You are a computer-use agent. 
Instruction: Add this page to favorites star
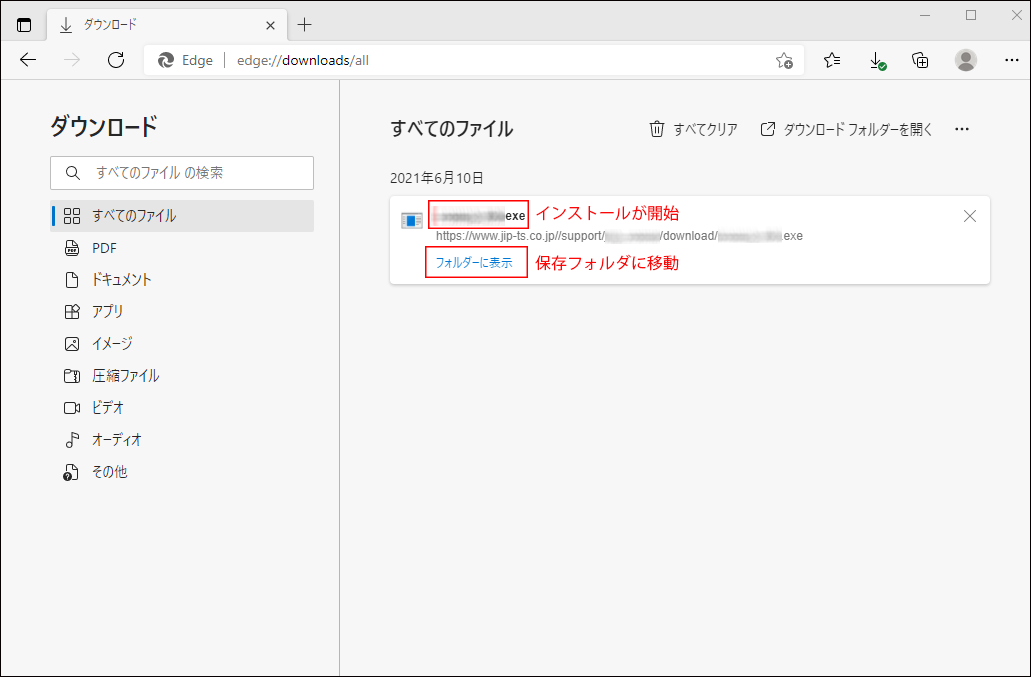(784, 60)
